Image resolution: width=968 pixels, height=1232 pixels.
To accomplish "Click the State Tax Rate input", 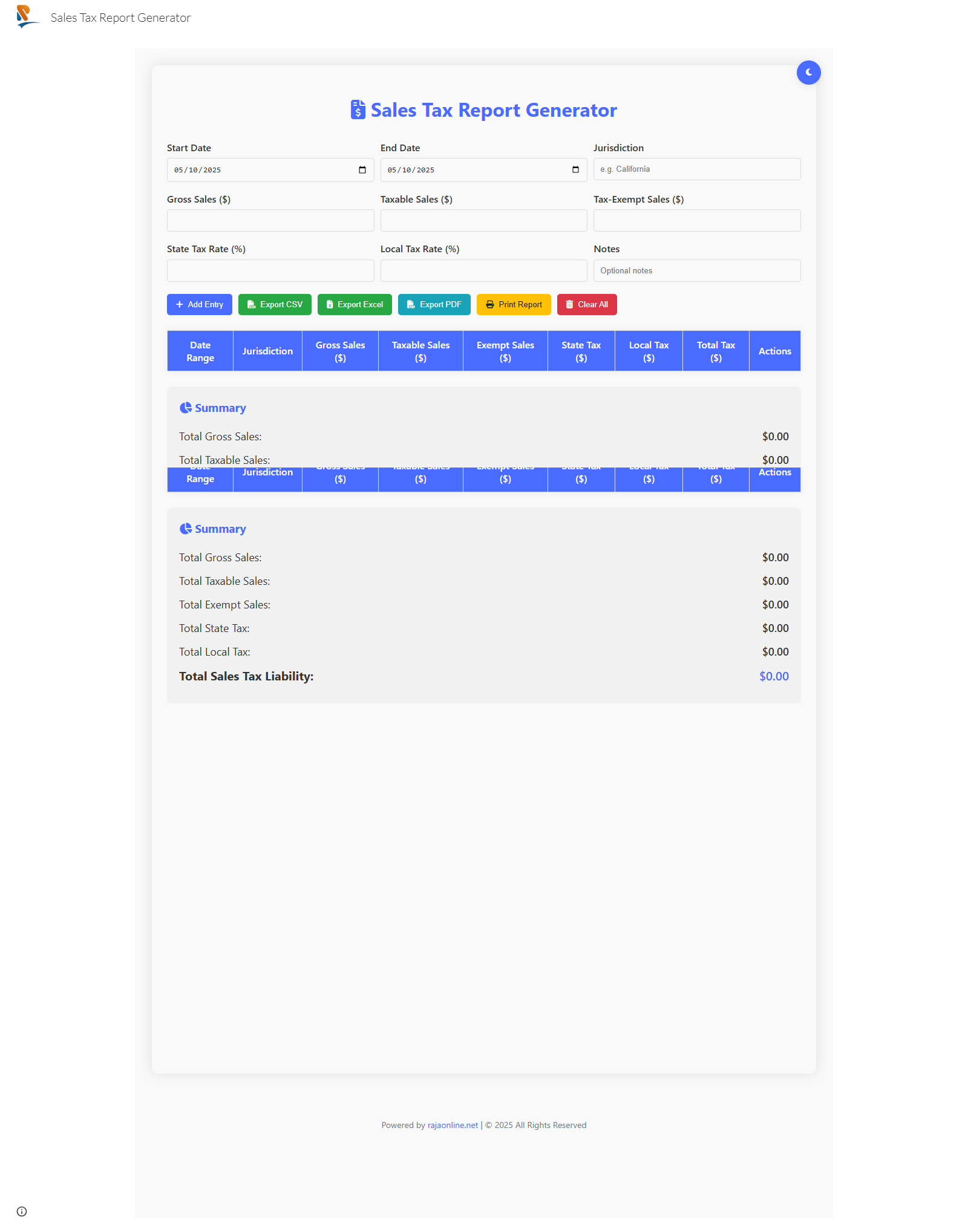I will (270, 271).
